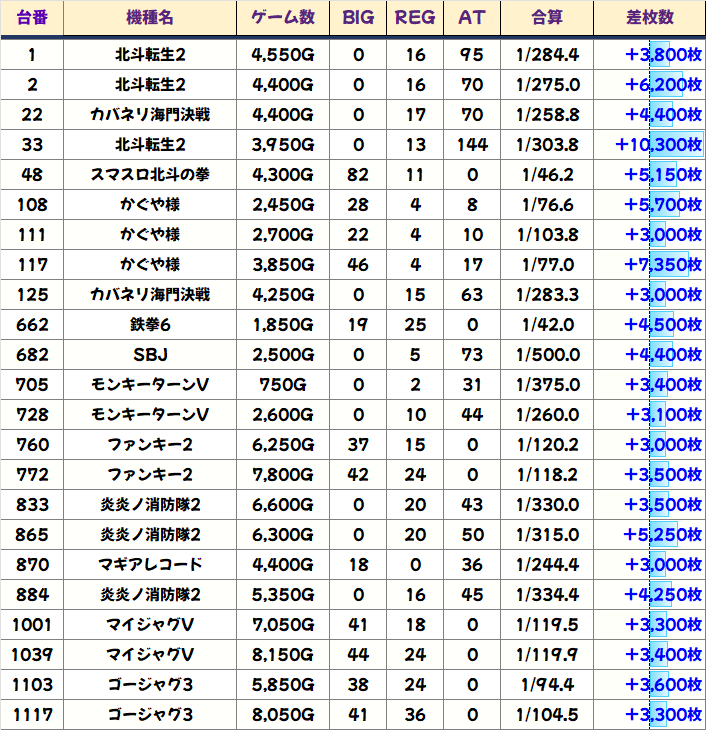Viewport: 706px width, 730px height.
Task: Click the 1/42.0 combined probability cell
Action: click(x=549, y=325)
